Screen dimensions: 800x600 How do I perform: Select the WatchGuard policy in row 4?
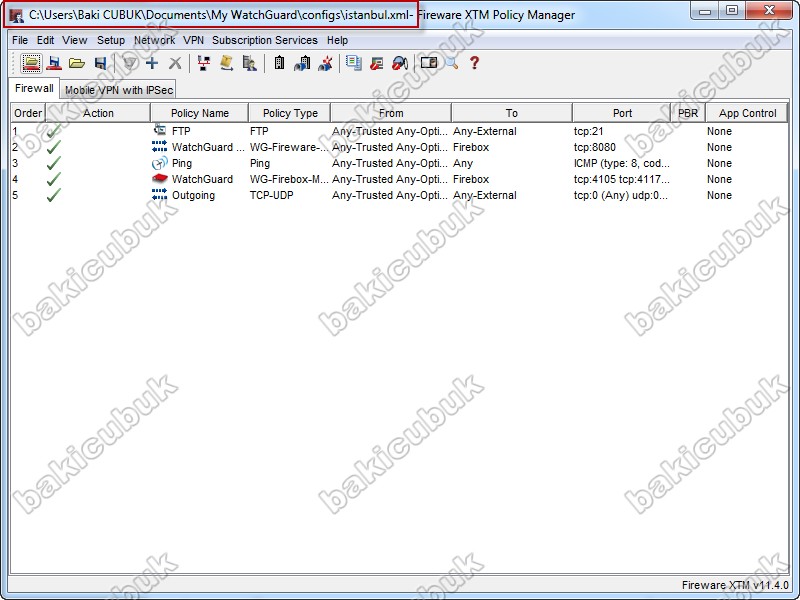(x=202, y=179)
